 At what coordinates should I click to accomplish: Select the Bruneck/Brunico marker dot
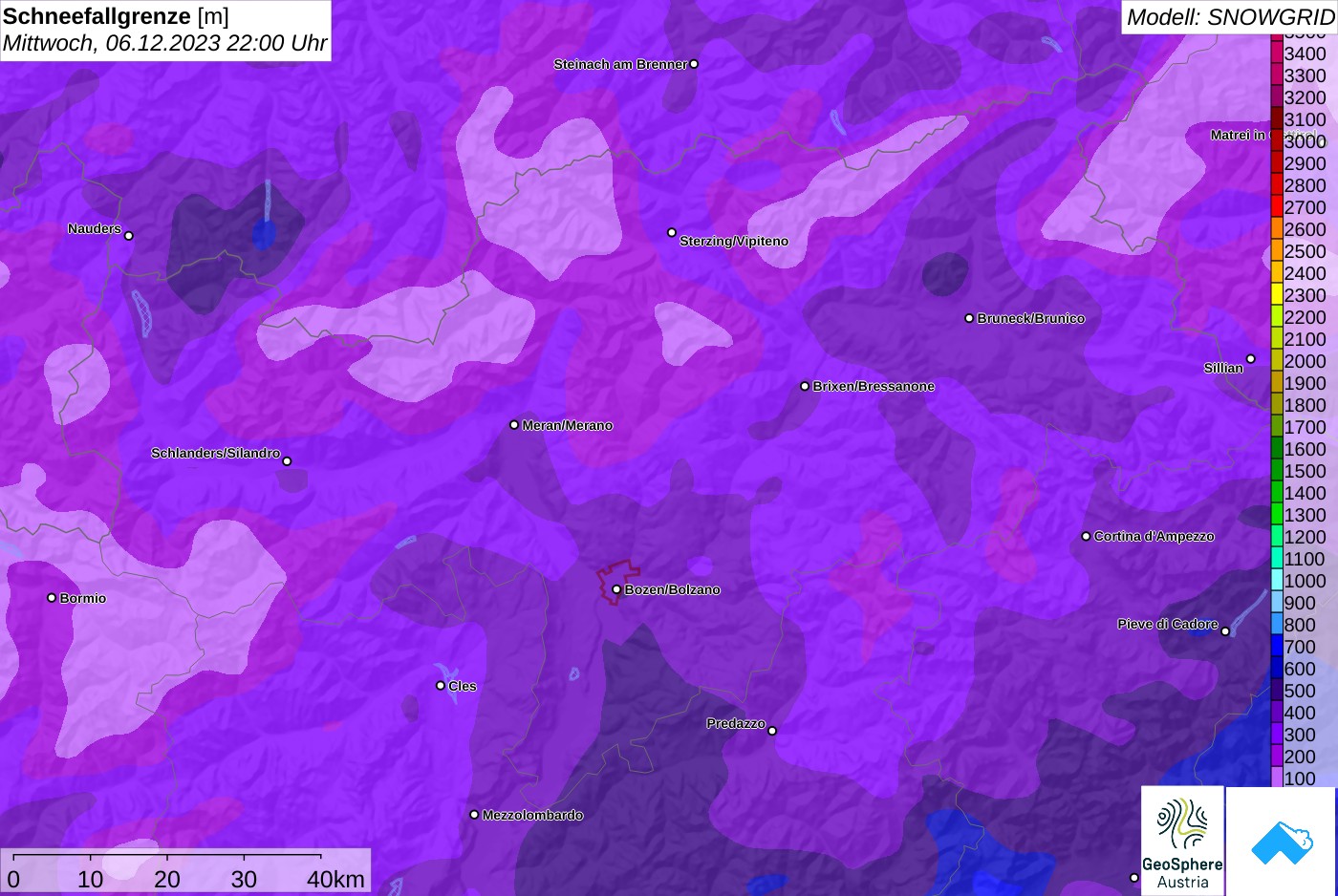pyautogui.click(x=969, y=318)
